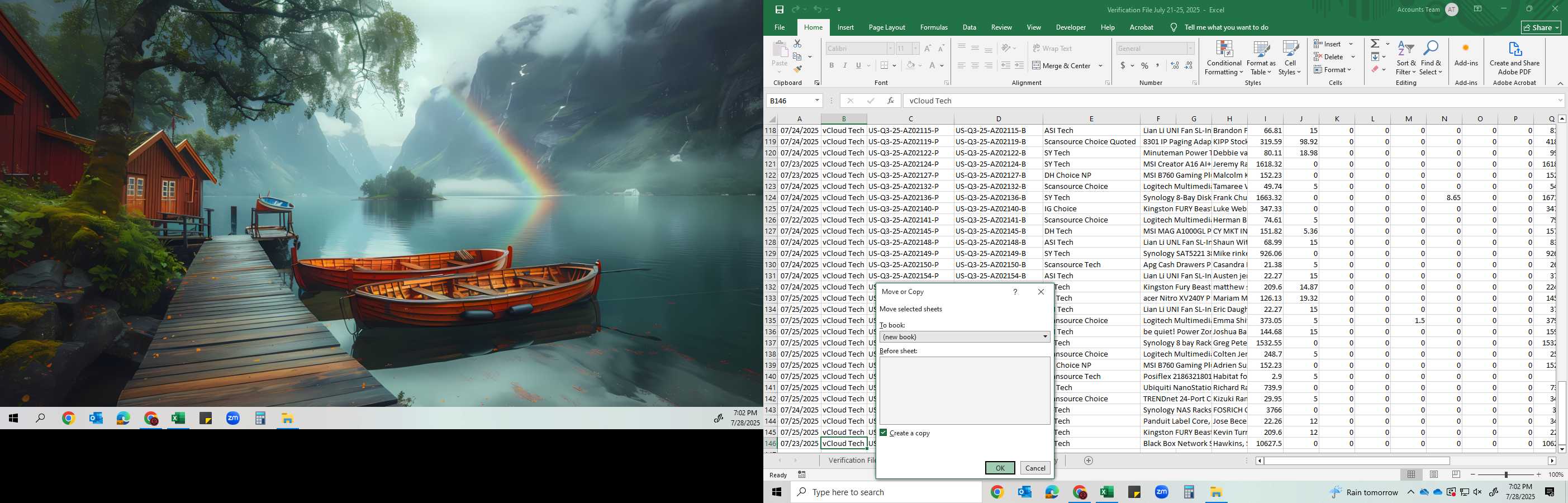Click Create and Share Adobe PDF

coord(1514,59)
